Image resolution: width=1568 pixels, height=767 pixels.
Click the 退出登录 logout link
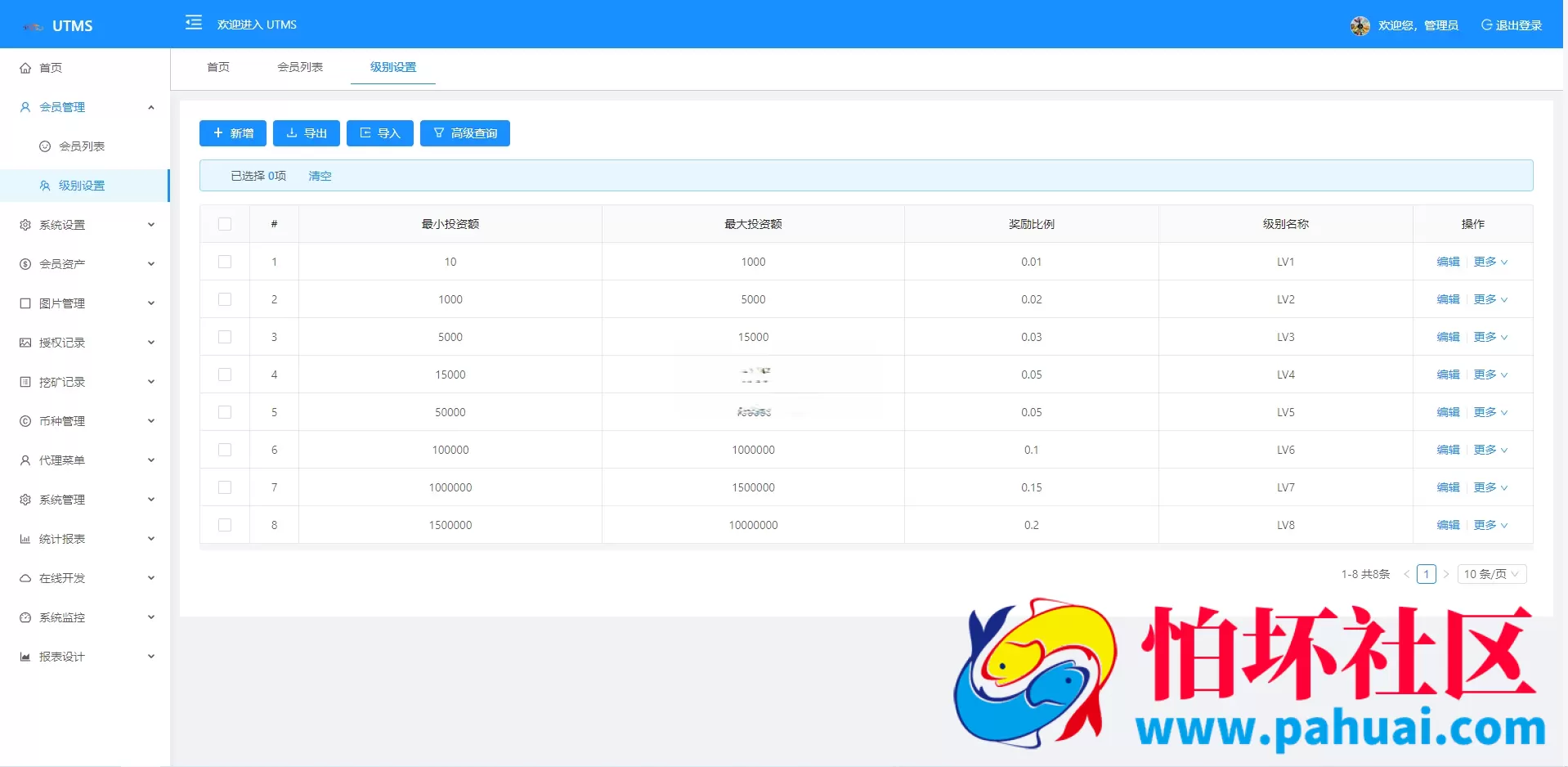coord(1512,25)
